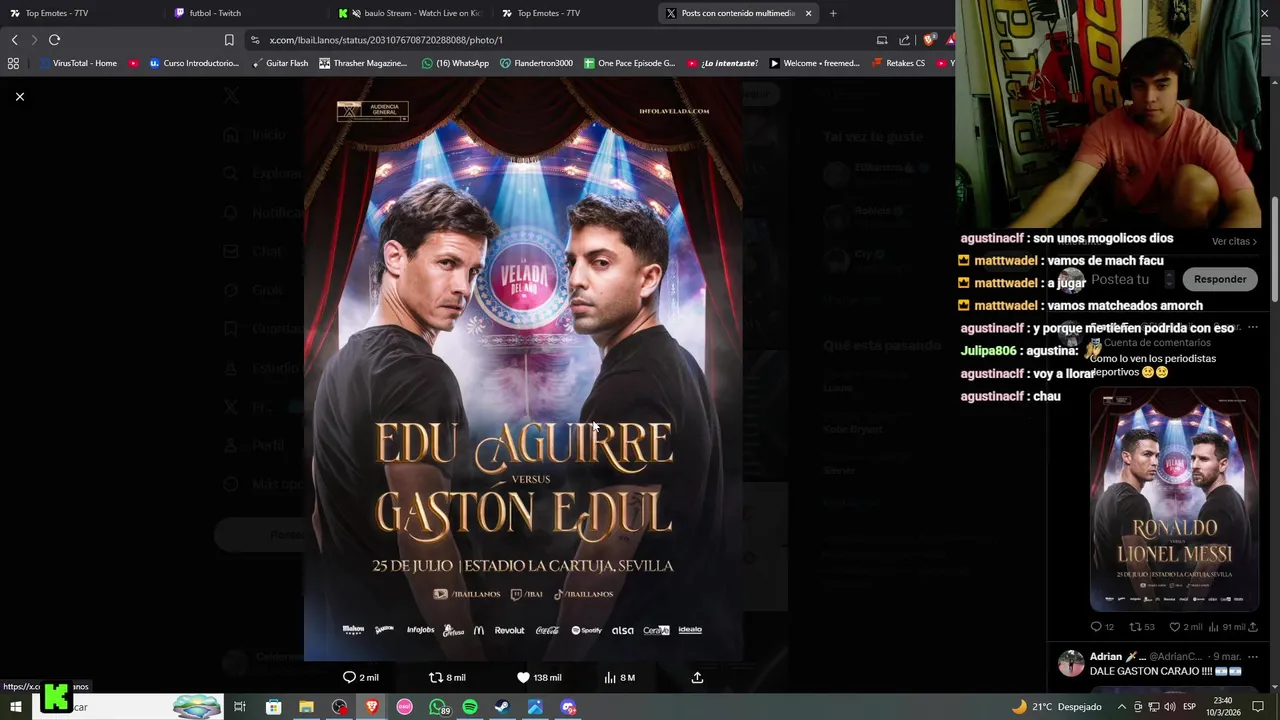Open the site settings icon in address bar

tap(255, 40)
